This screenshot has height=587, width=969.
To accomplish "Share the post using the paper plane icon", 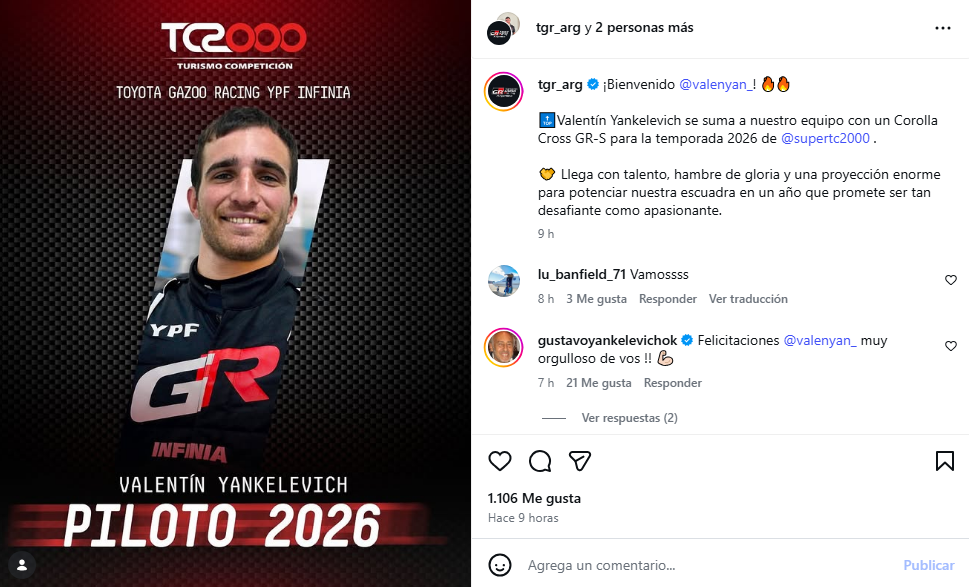I will pos(580,461).
